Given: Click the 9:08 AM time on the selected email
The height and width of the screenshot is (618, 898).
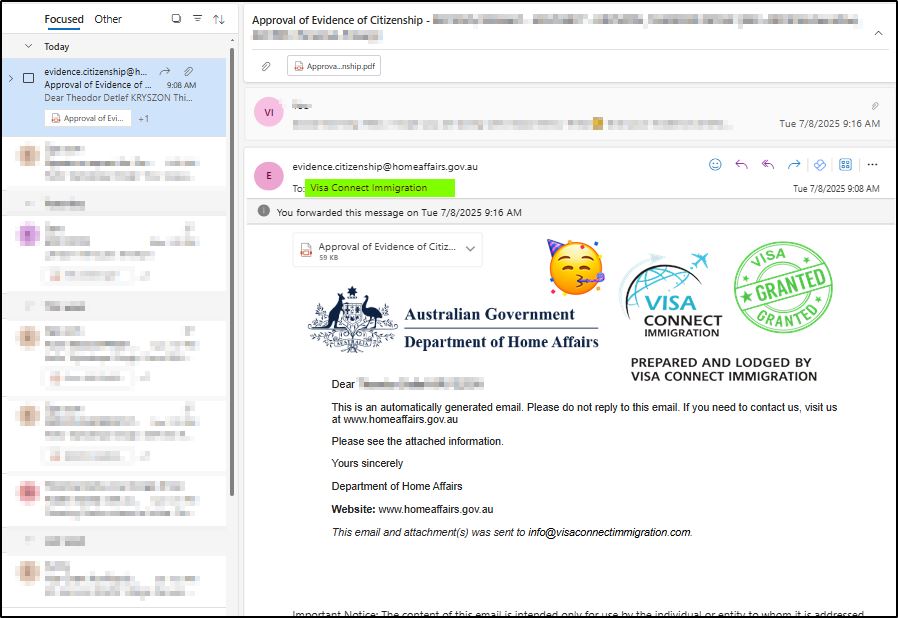Looking at the screenshot, I should click(182, 85).
